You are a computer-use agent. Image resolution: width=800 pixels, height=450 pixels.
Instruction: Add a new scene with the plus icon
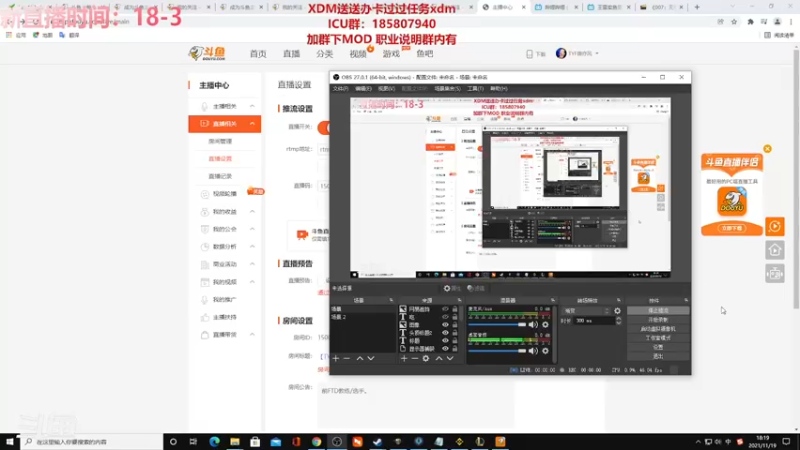pyautogui.click(x=336, y=359)
